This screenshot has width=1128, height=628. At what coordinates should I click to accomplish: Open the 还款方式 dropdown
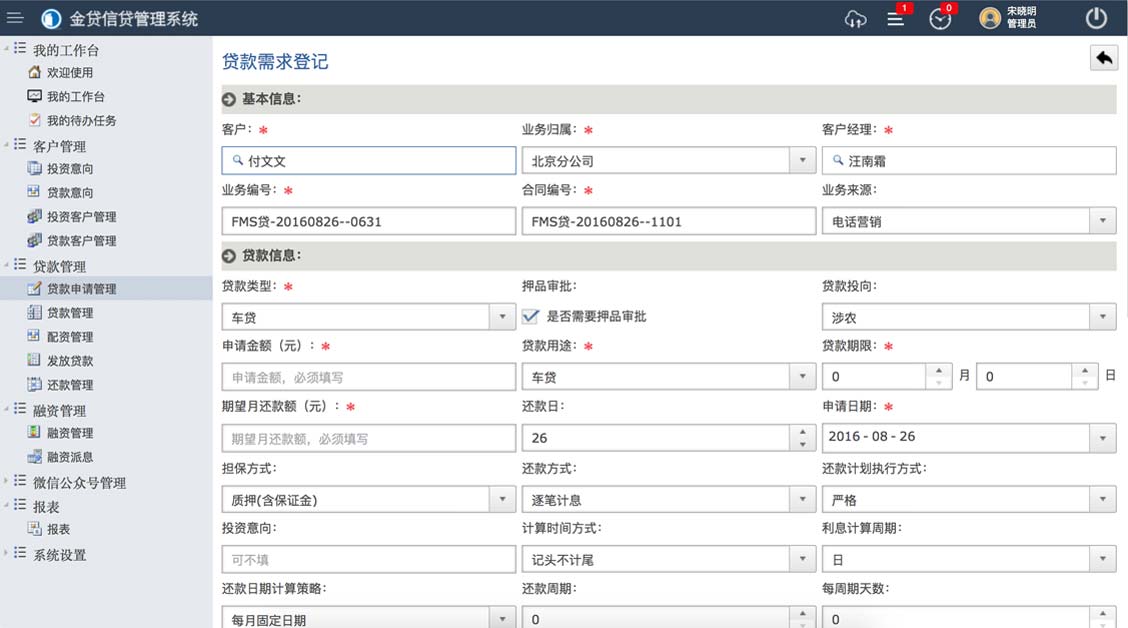pyautogui.click(x=802, y=499)
